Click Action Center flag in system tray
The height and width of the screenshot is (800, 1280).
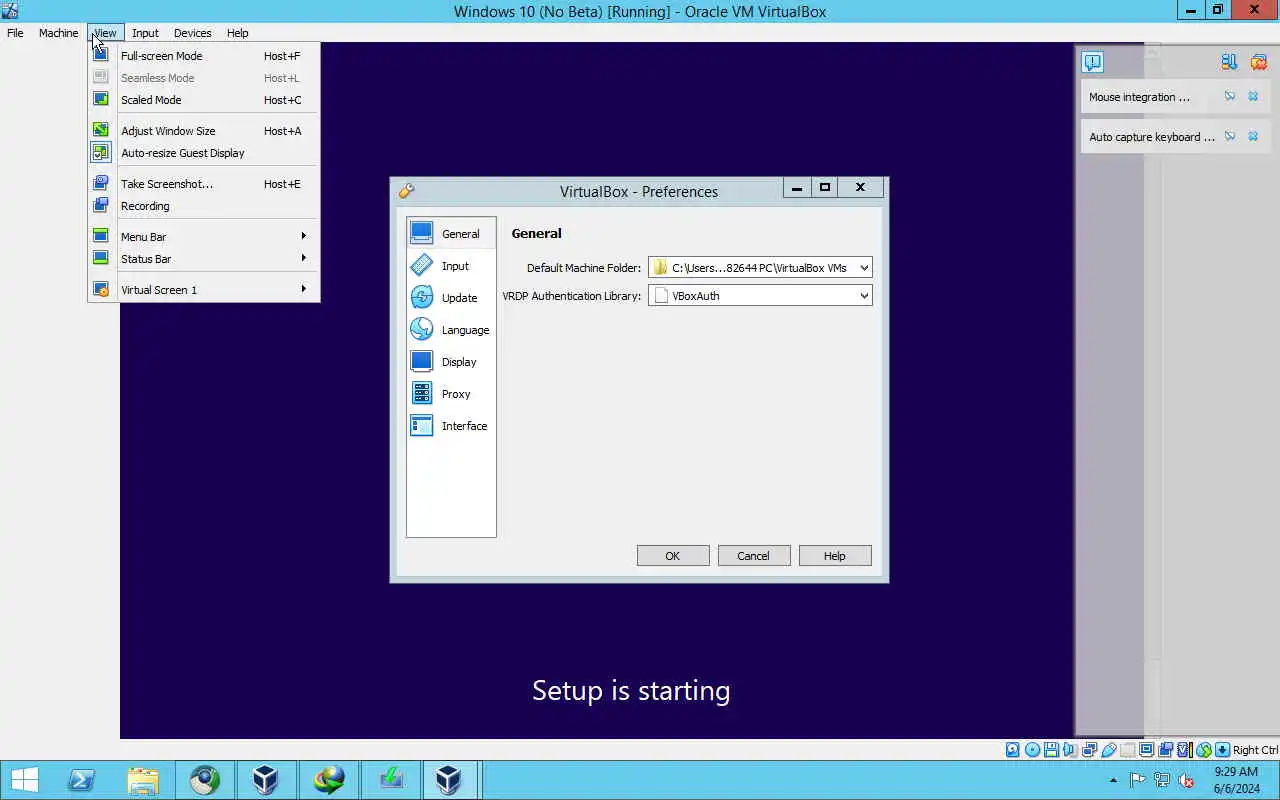pyautogui.click(x=1138, y=780)
